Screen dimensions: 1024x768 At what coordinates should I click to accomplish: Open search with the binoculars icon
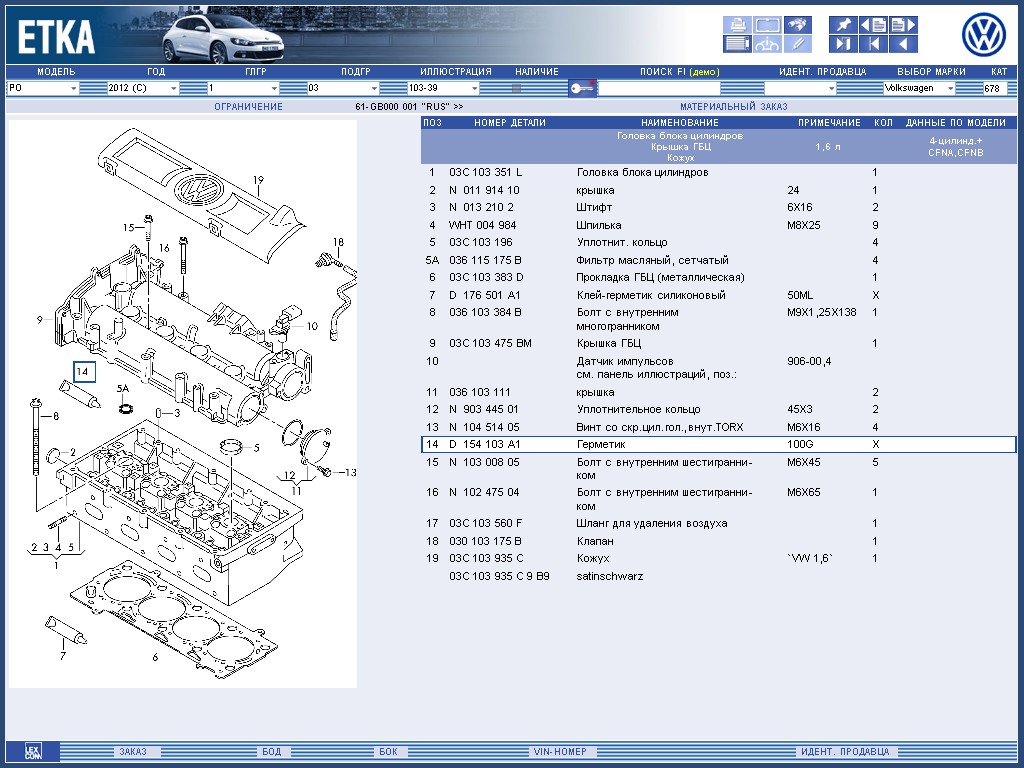click(797, 24)
